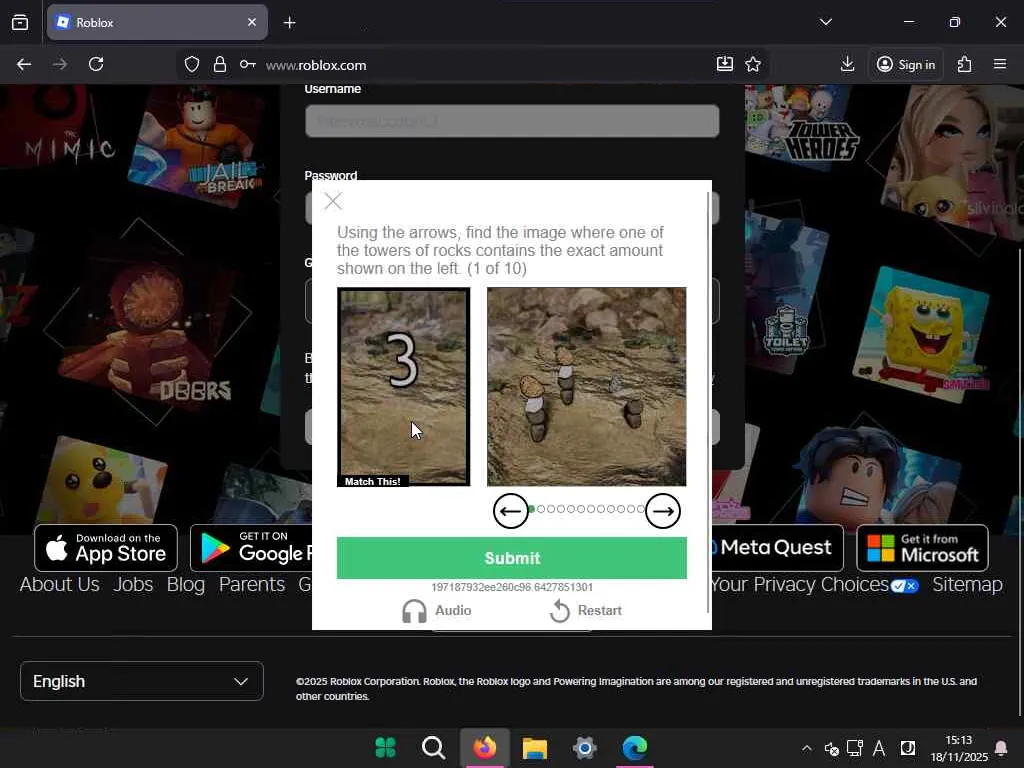Show next rock tower image with right arrow

pyautogui.click(x=663, y=511)
